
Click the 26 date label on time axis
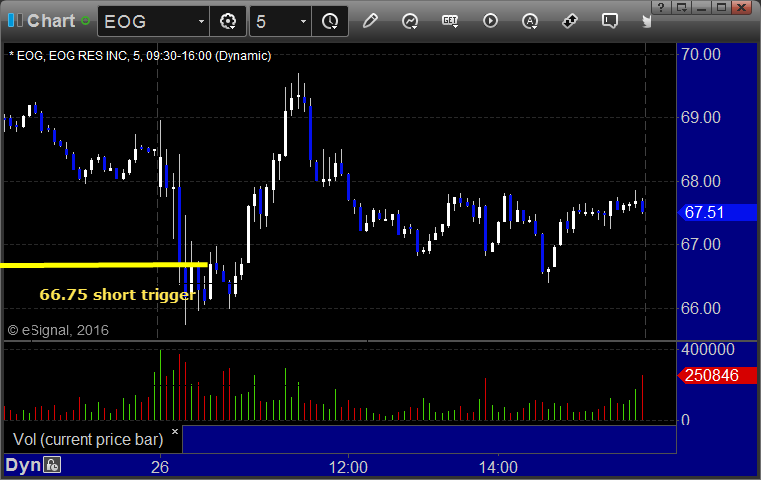click(160, 467)
